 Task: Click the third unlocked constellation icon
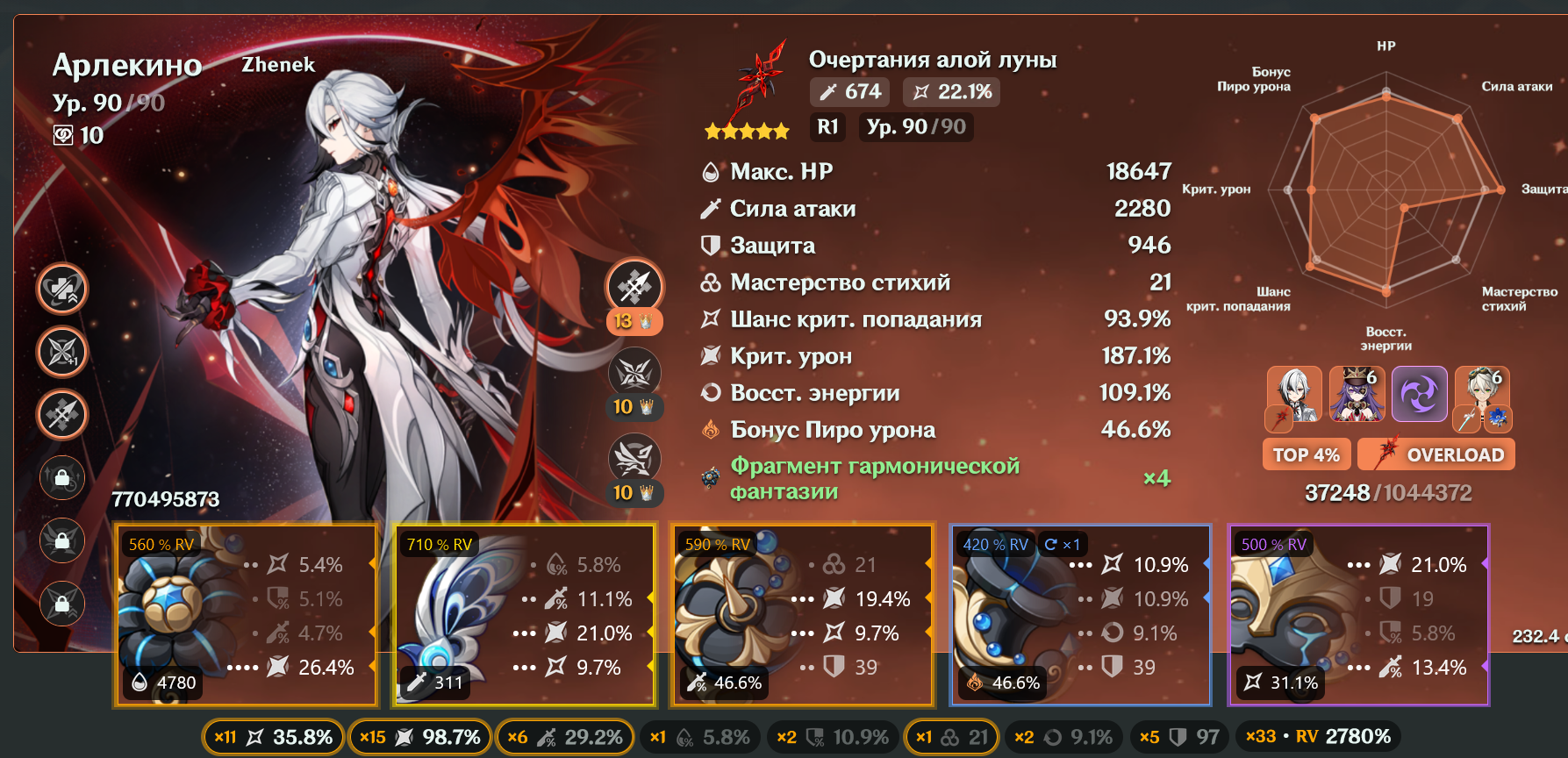tap(62, 414)
